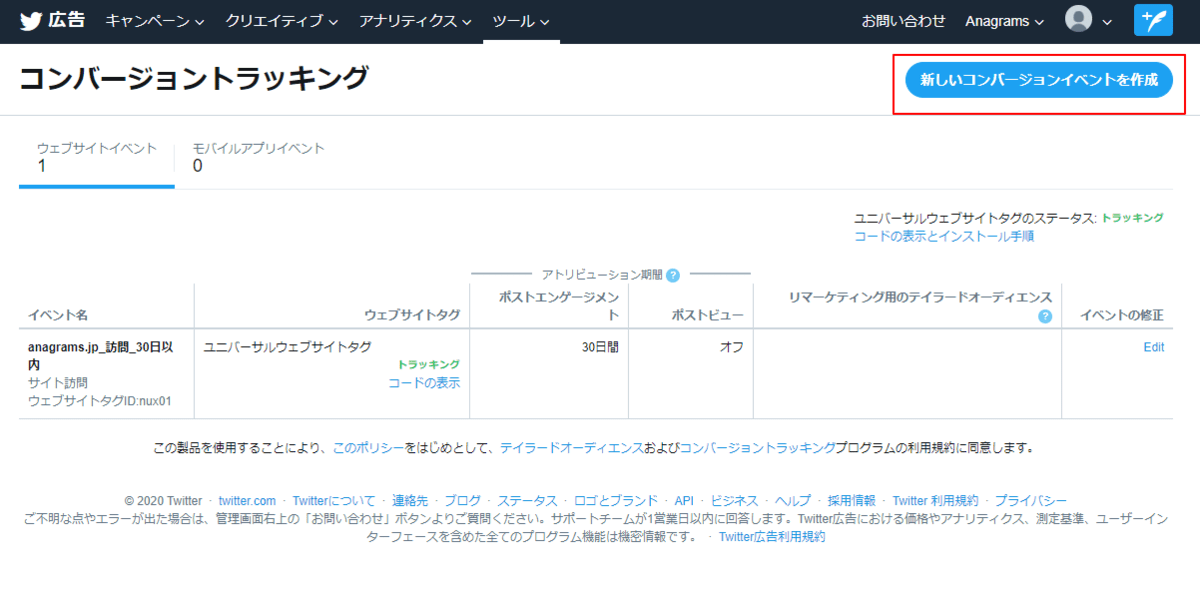Open the クリエイティブ dropdown menu

coord(282,21)
